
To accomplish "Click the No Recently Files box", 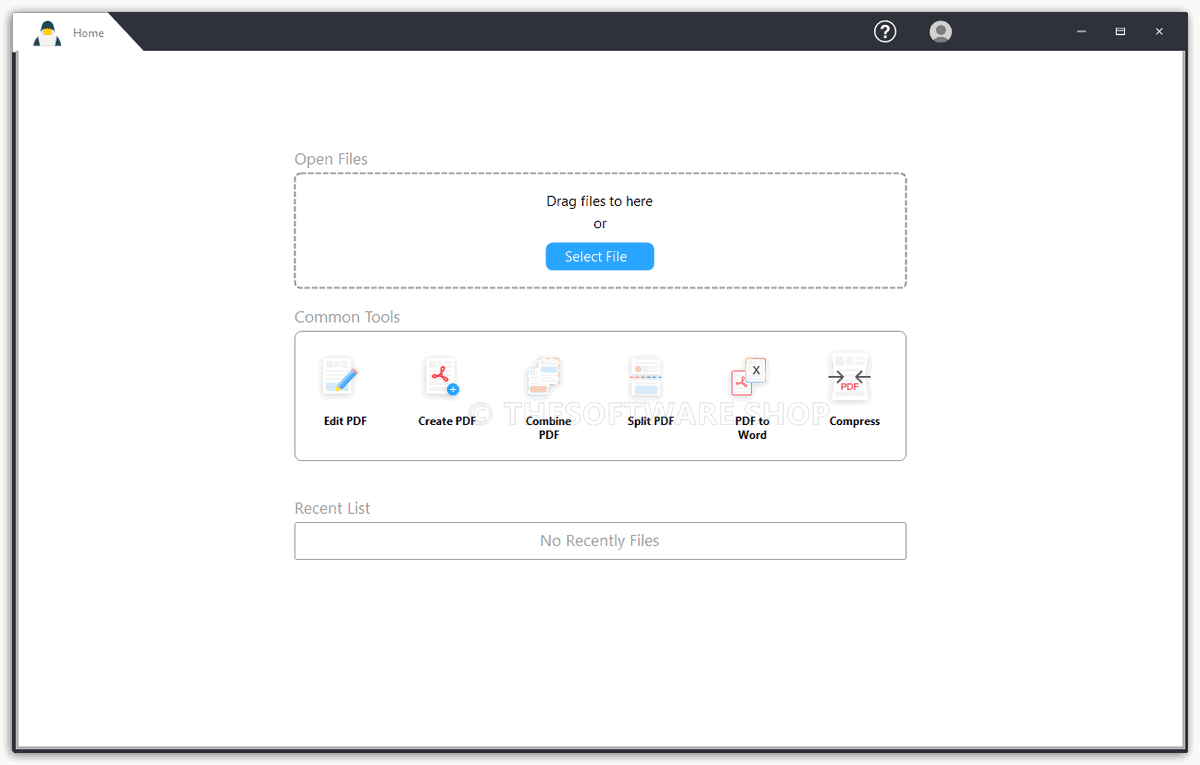I will [600, 541].
